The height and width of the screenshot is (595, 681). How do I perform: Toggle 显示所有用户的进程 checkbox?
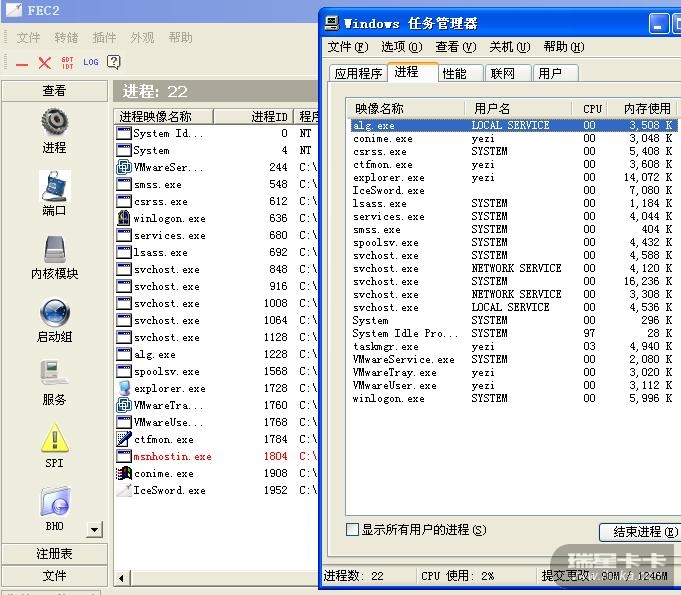pyautogui.click(x=352, y=529)
